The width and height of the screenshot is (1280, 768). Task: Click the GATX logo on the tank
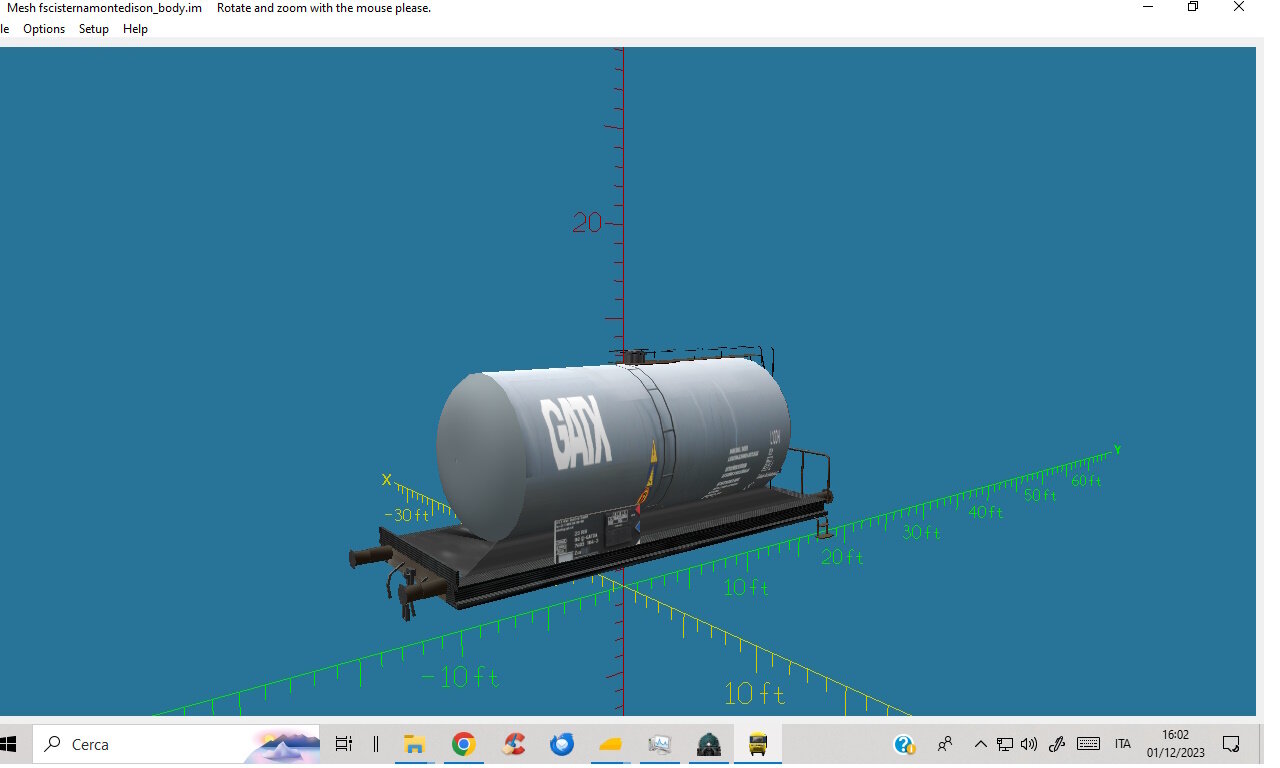coord(576,432)
